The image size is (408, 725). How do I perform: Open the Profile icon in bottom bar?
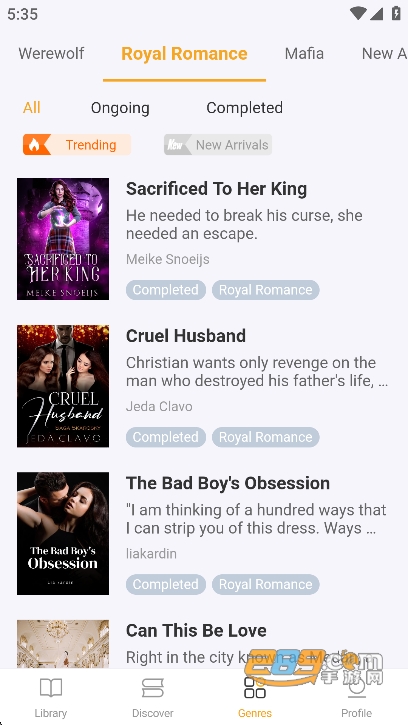click(357, 688)
